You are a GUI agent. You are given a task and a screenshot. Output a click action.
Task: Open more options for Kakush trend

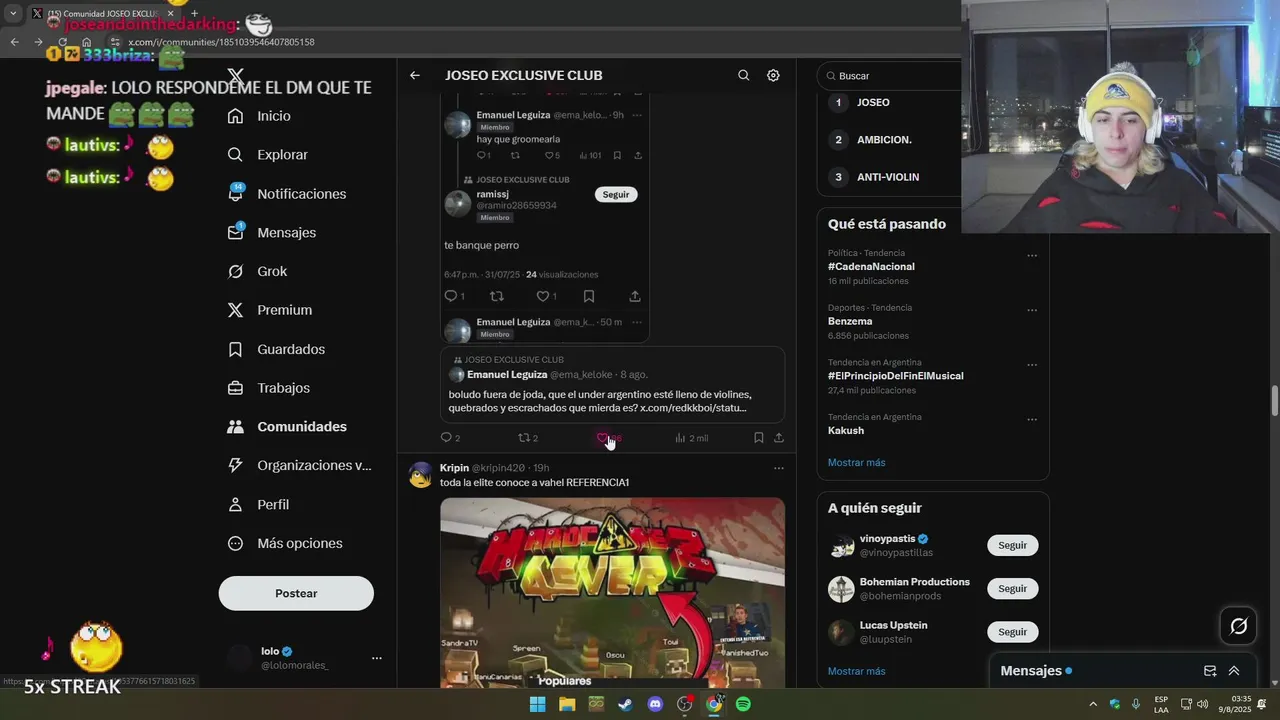click(x=1032, y=419)
